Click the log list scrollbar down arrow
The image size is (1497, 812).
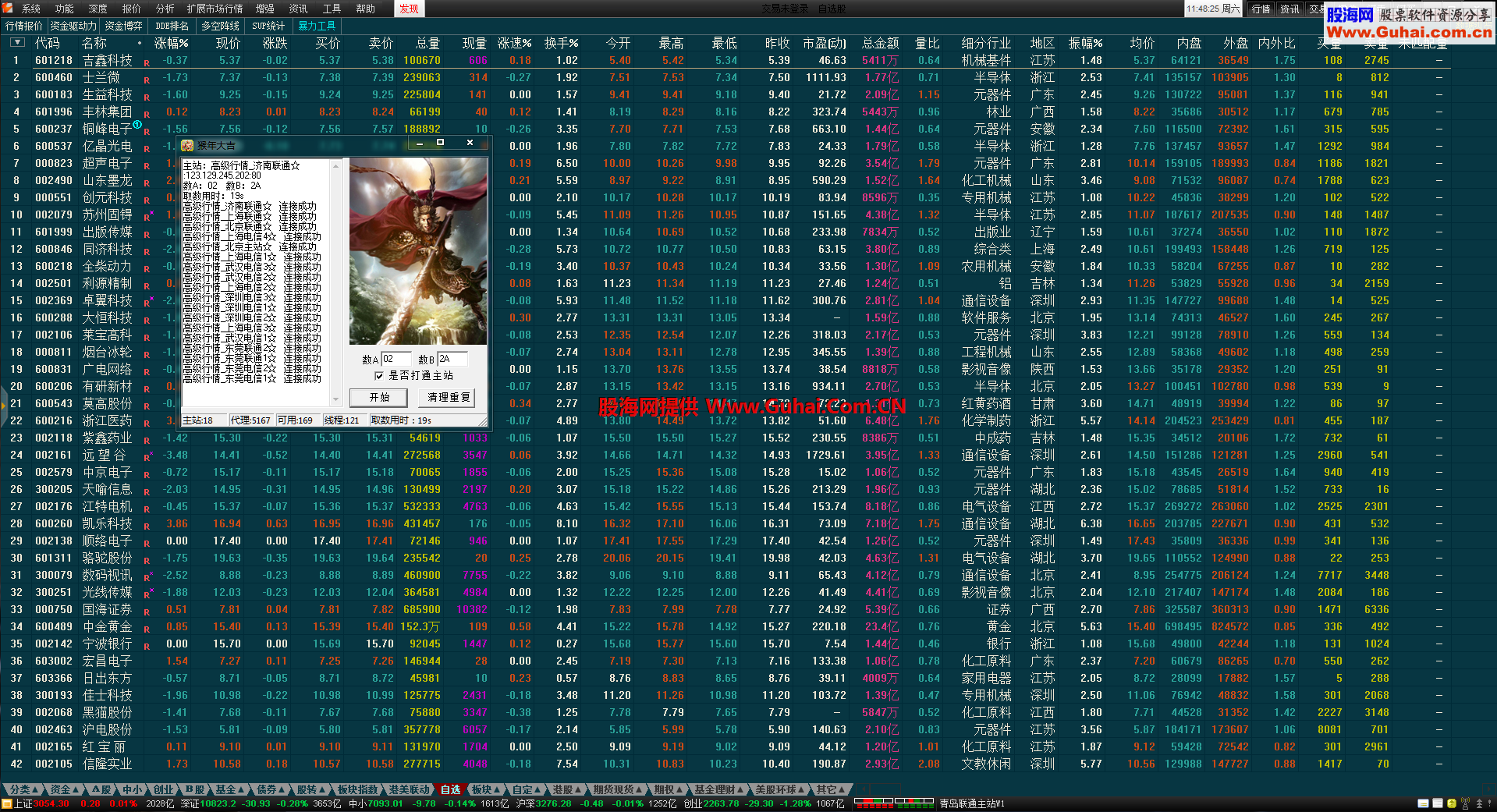click(x=336, y=399)
